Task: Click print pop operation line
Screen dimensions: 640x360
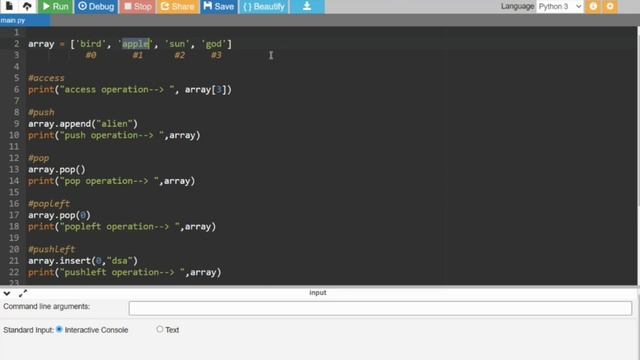Action: pyautogui.click(x=111, y=181)
